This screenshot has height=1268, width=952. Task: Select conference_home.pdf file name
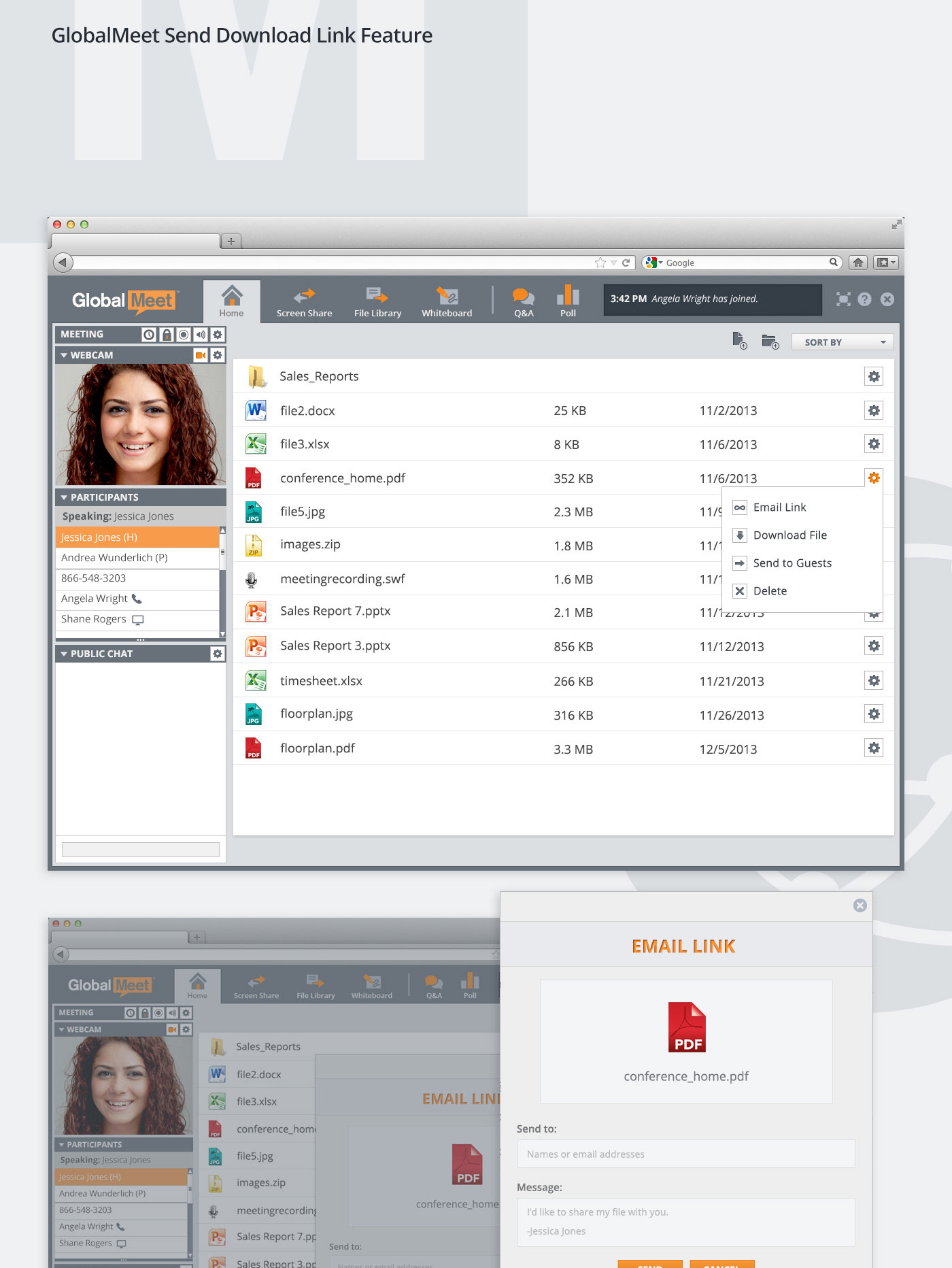343,478
